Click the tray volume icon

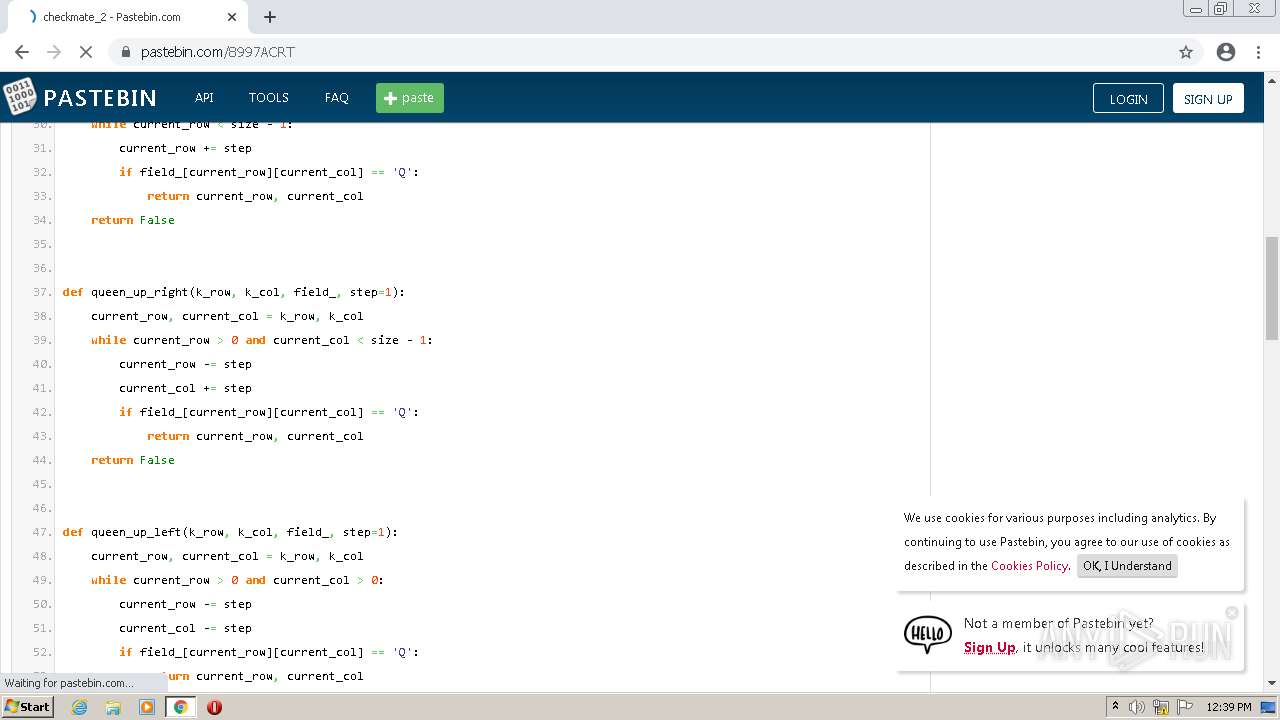[1136, 707]
